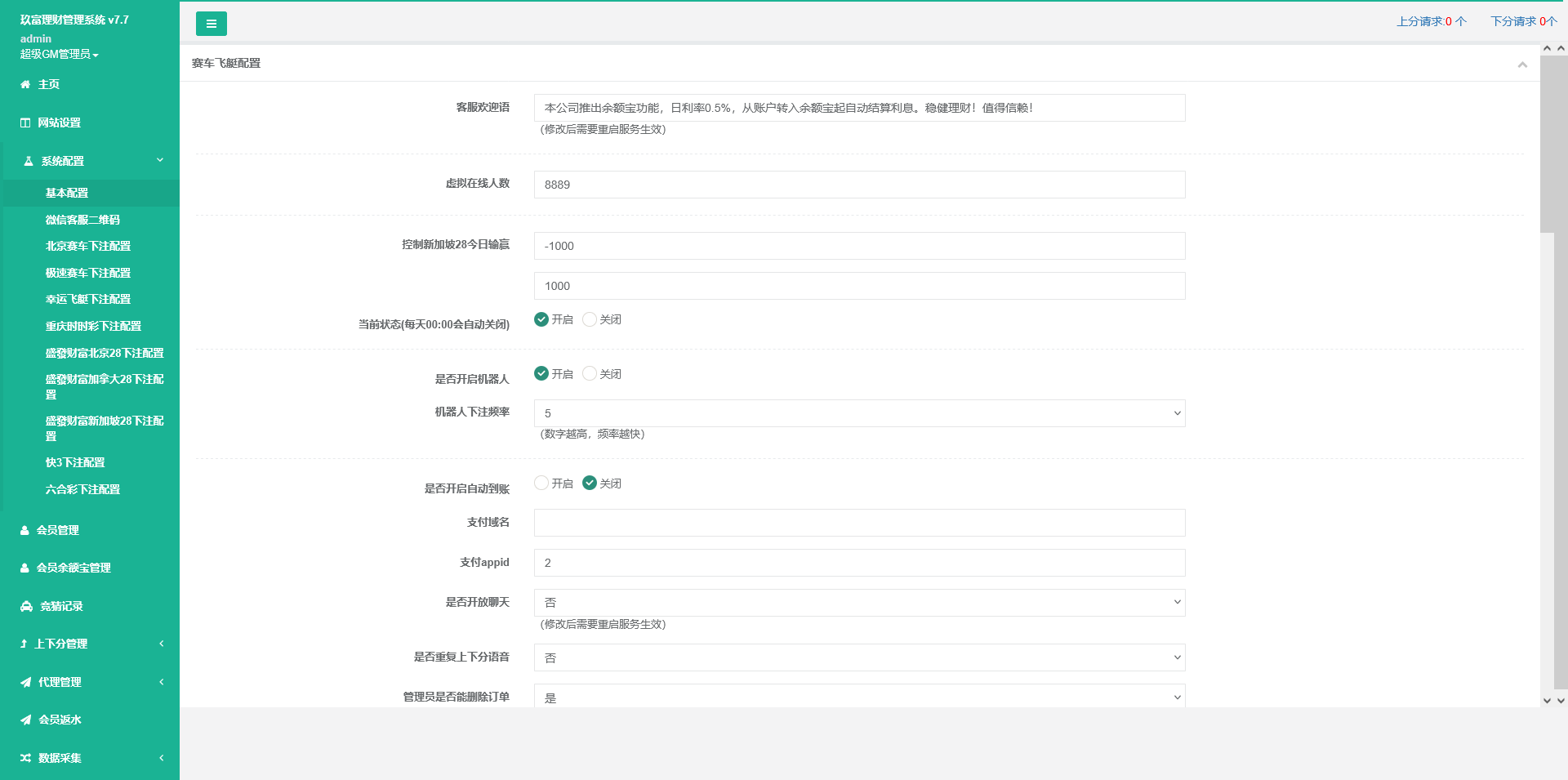Click the 下分请求 link

pyautogui.click(x=1524, y=21)
